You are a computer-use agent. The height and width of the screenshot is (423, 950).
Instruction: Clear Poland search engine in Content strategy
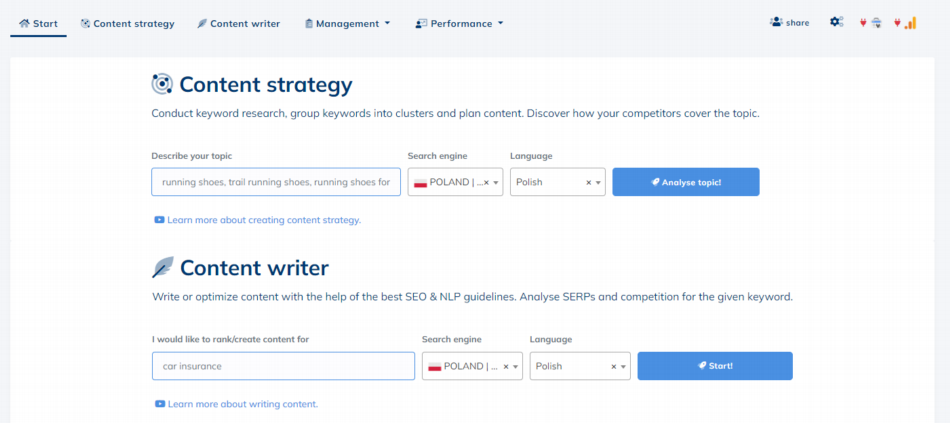(x=486, y=183)
